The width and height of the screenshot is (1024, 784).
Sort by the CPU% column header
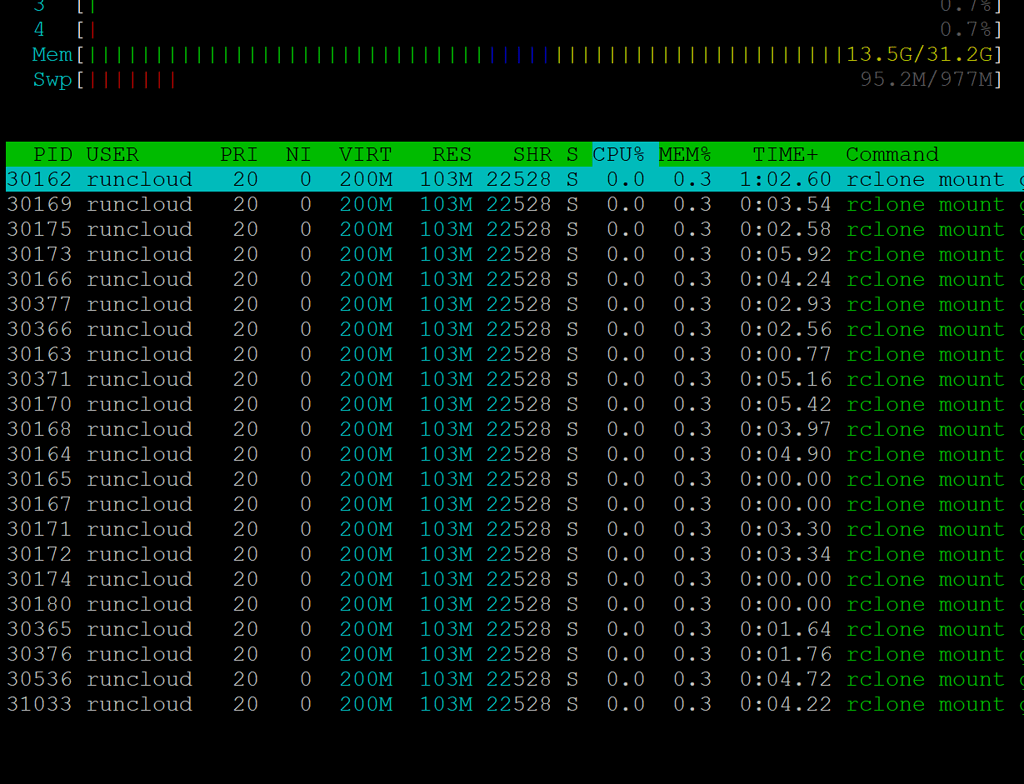click(618, 155)
